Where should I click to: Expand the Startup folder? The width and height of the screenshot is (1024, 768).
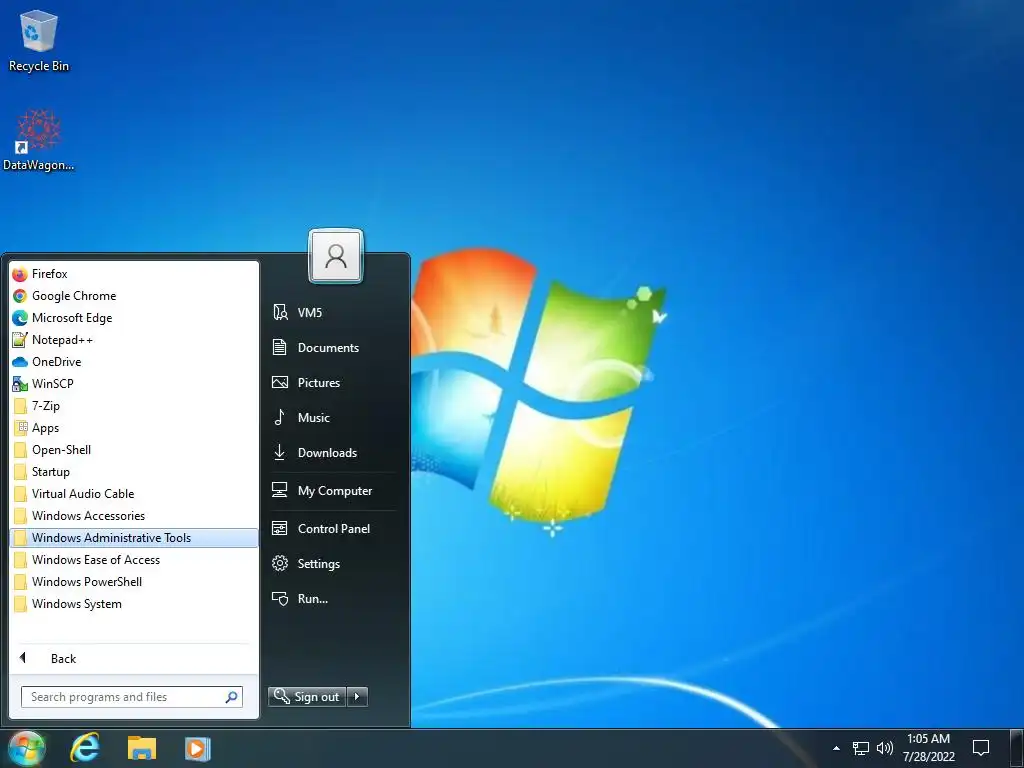pyautogui.click(x=134, y=472)
